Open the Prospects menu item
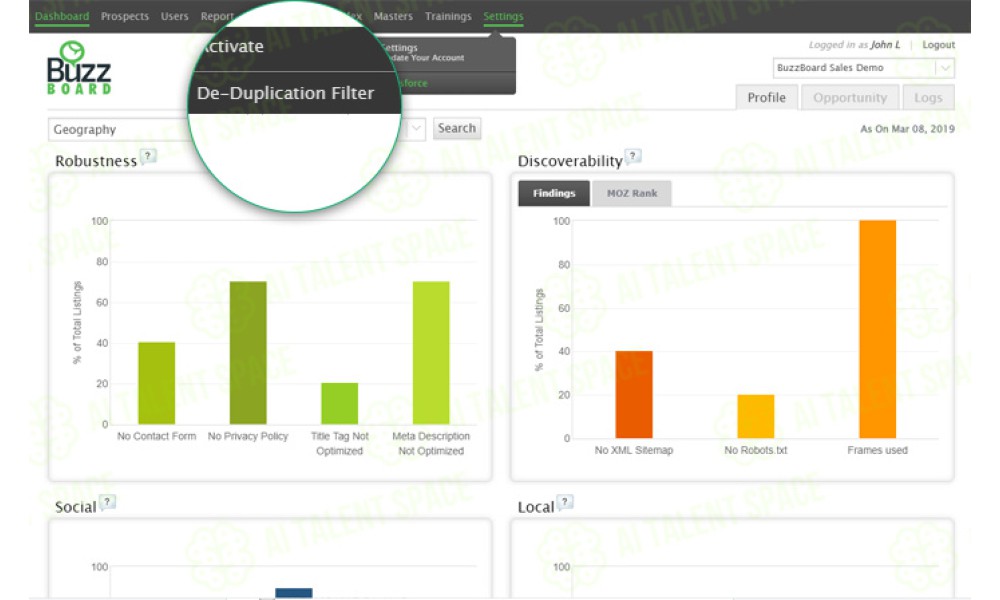Image resolution: width=1000 pixels, height=600 pixels. (x=124, y=16)
